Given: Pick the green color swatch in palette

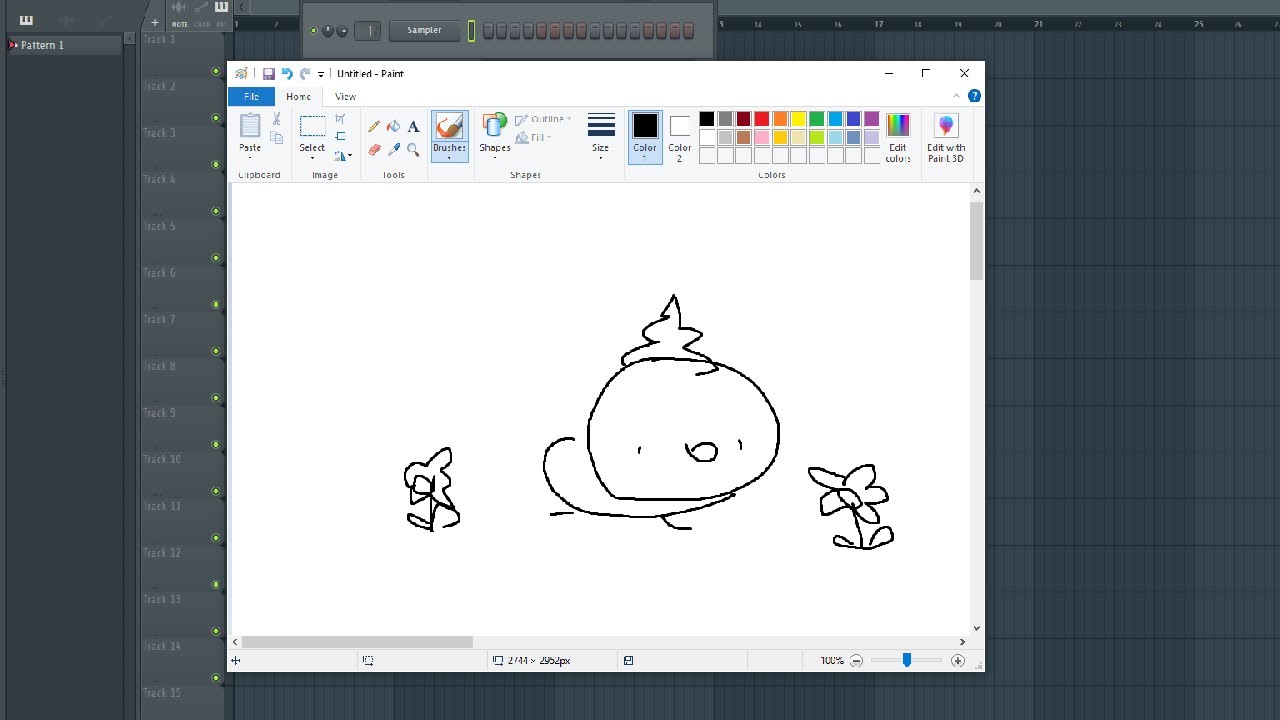Looking at the screenshot, I should pos(816,120).
